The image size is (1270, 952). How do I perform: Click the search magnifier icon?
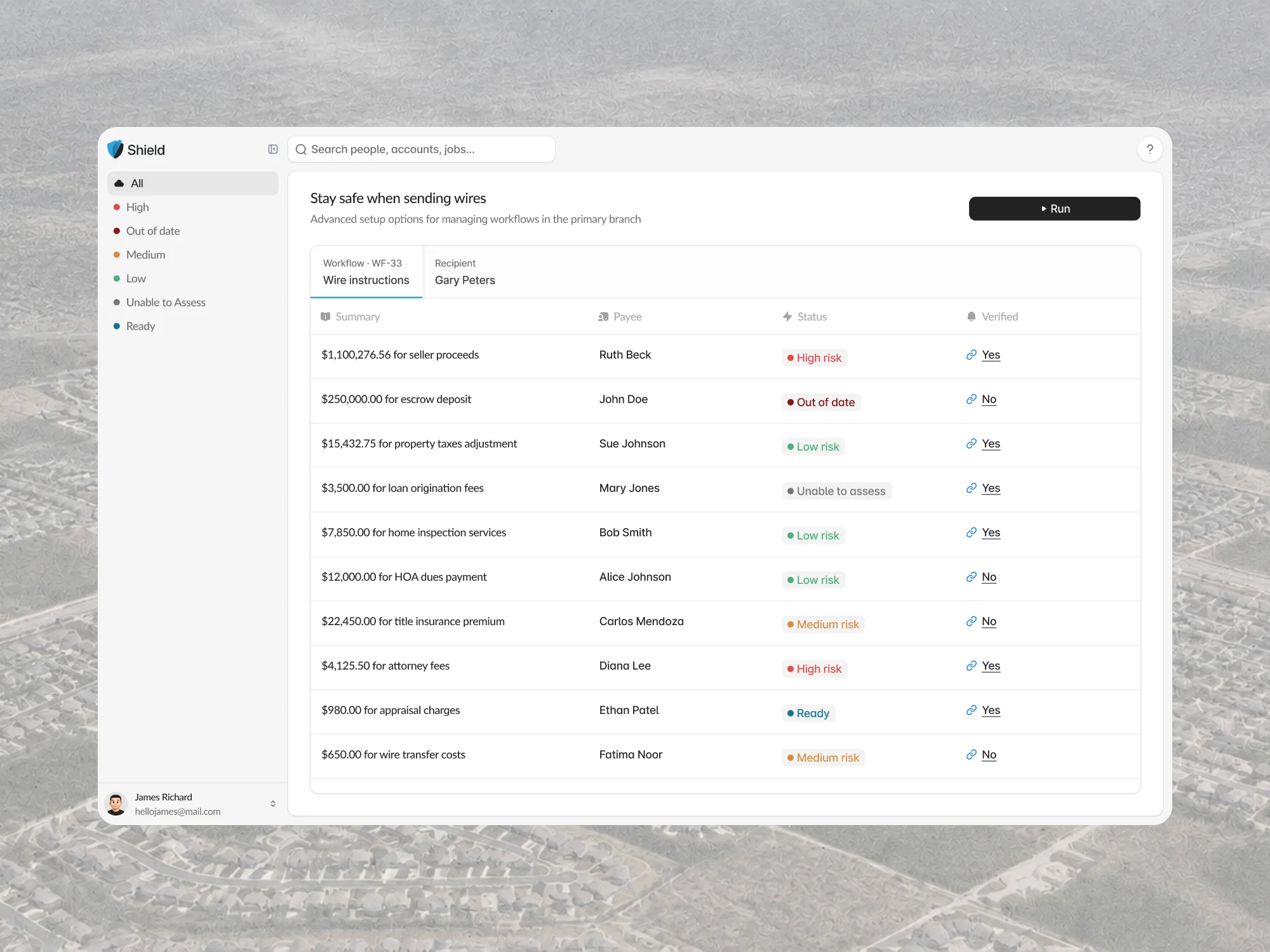click(301, 150)
